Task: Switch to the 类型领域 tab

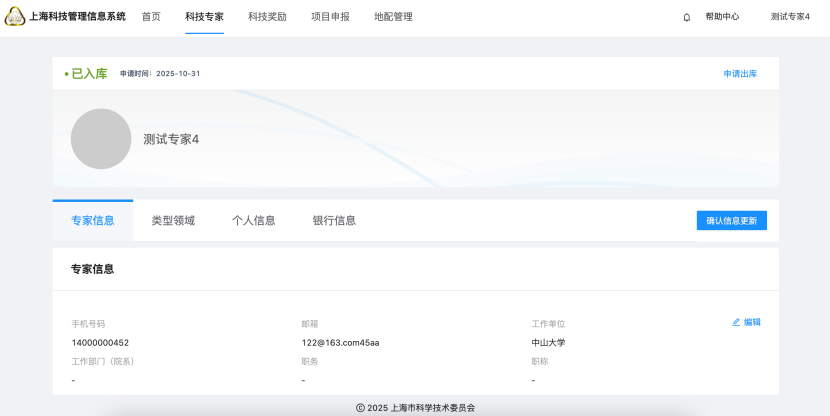Action: pyautogui.click(x=173, y=221)
